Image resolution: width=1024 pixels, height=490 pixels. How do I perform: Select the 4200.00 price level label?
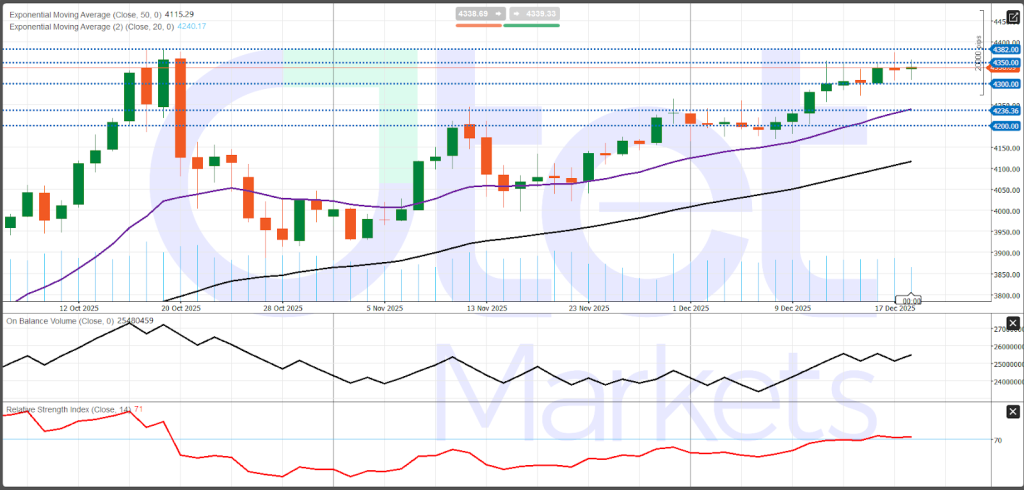tap(1004, 126)
